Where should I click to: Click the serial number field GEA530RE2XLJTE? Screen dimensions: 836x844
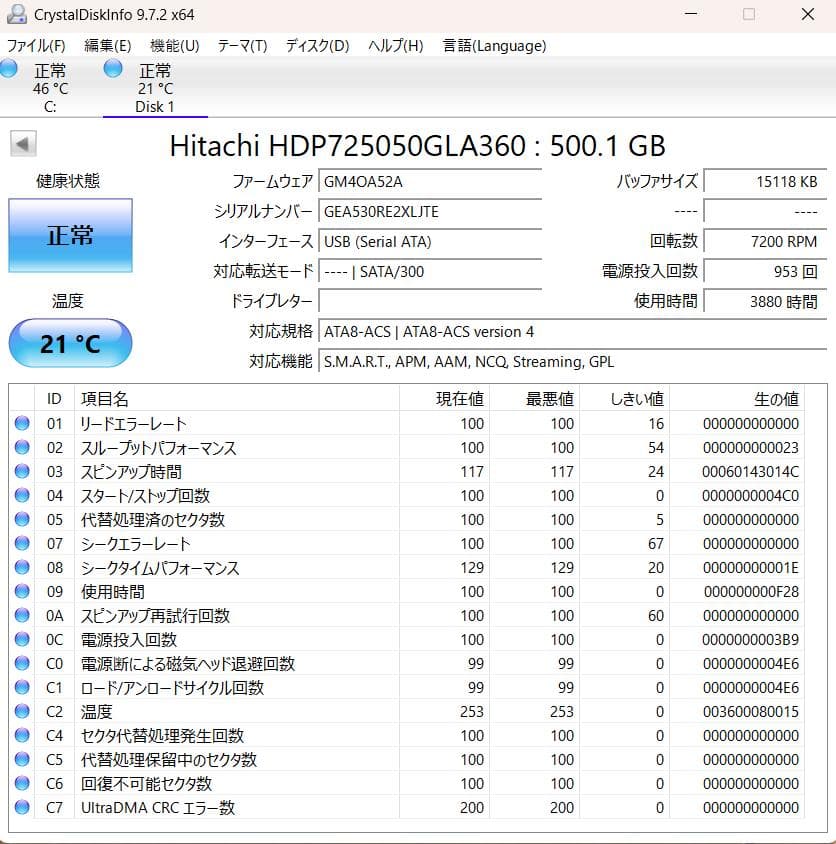pos(430,212)
